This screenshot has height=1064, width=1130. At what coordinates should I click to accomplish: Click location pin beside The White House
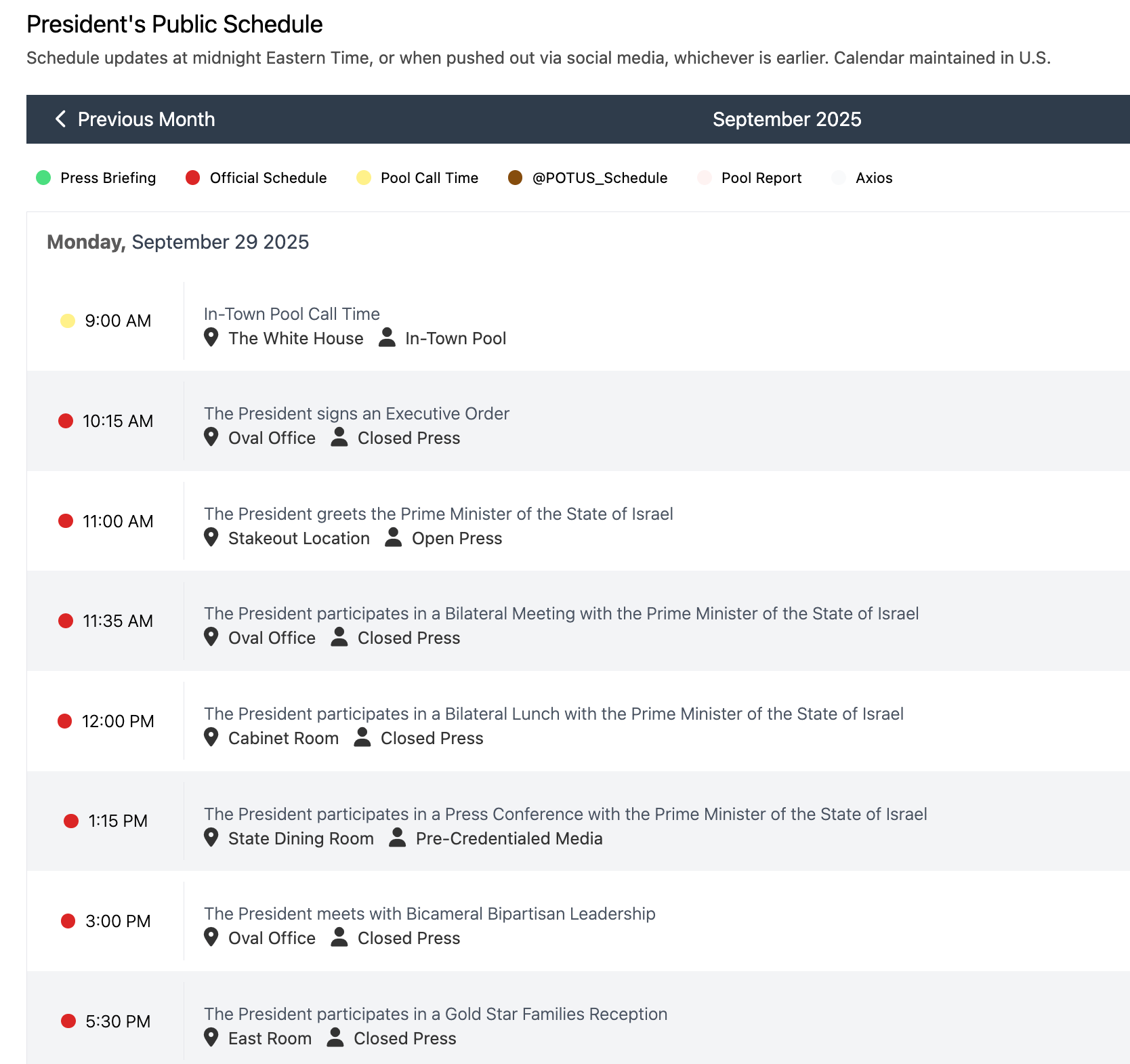211,337
